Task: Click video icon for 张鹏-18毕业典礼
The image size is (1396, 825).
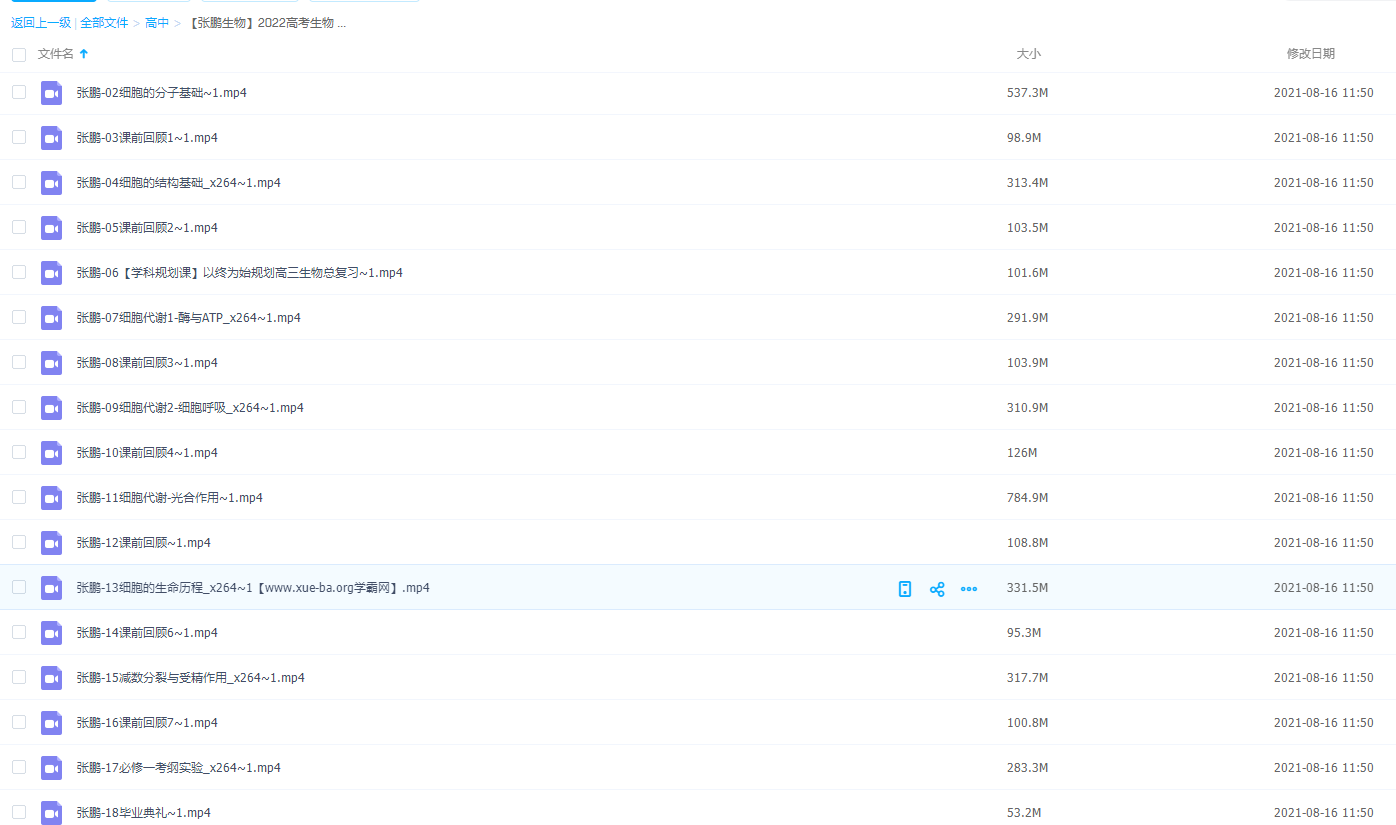Action: (51, 813)
